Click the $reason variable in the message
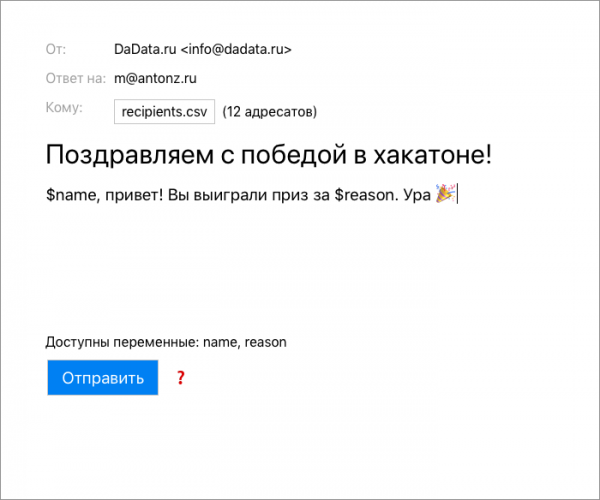Image resolution: width=600 pixels, height=500 pixels. point(371,197)
